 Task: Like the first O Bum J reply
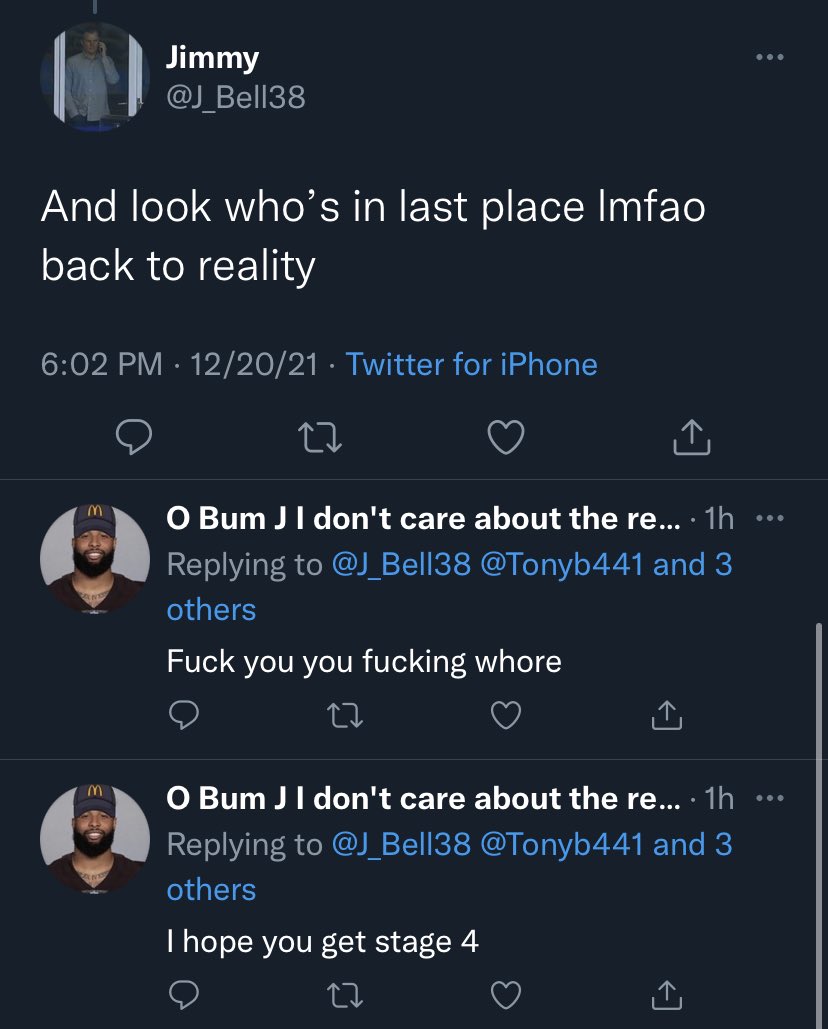click(x=506, y=715)
